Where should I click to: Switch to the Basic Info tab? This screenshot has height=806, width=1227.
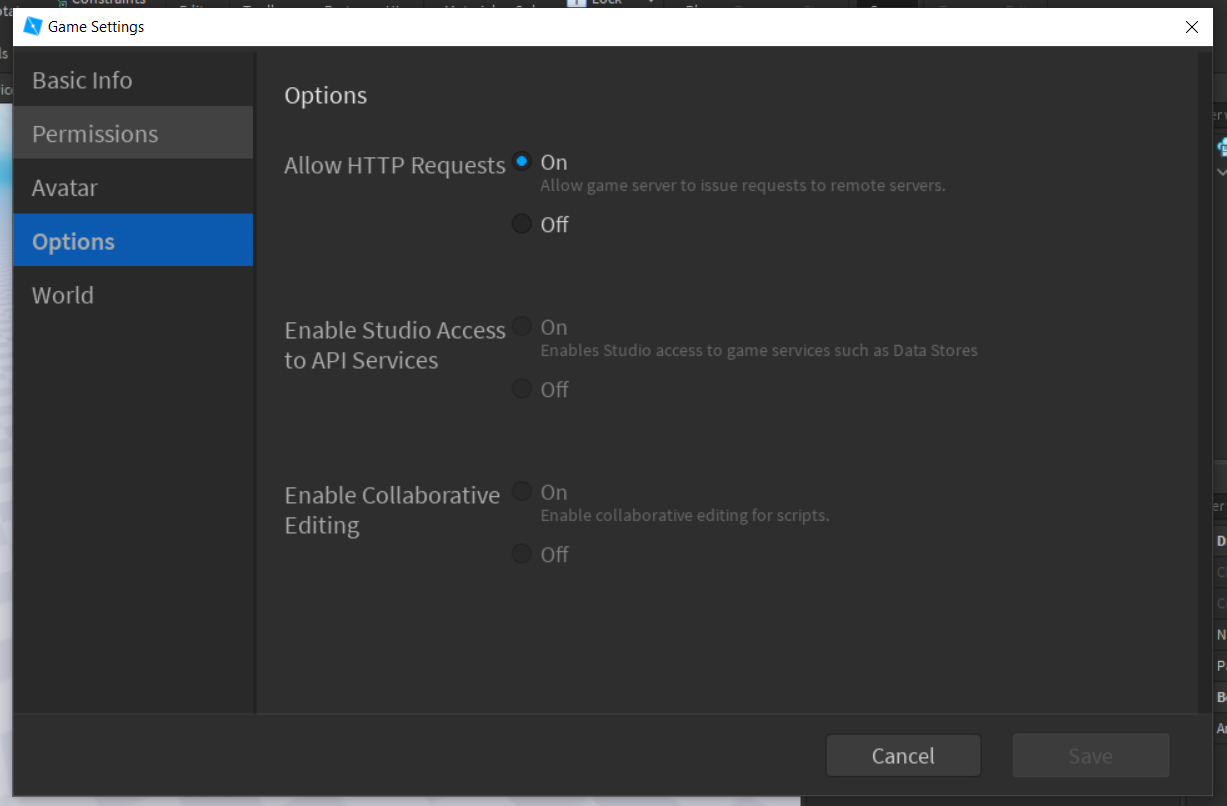82,79
